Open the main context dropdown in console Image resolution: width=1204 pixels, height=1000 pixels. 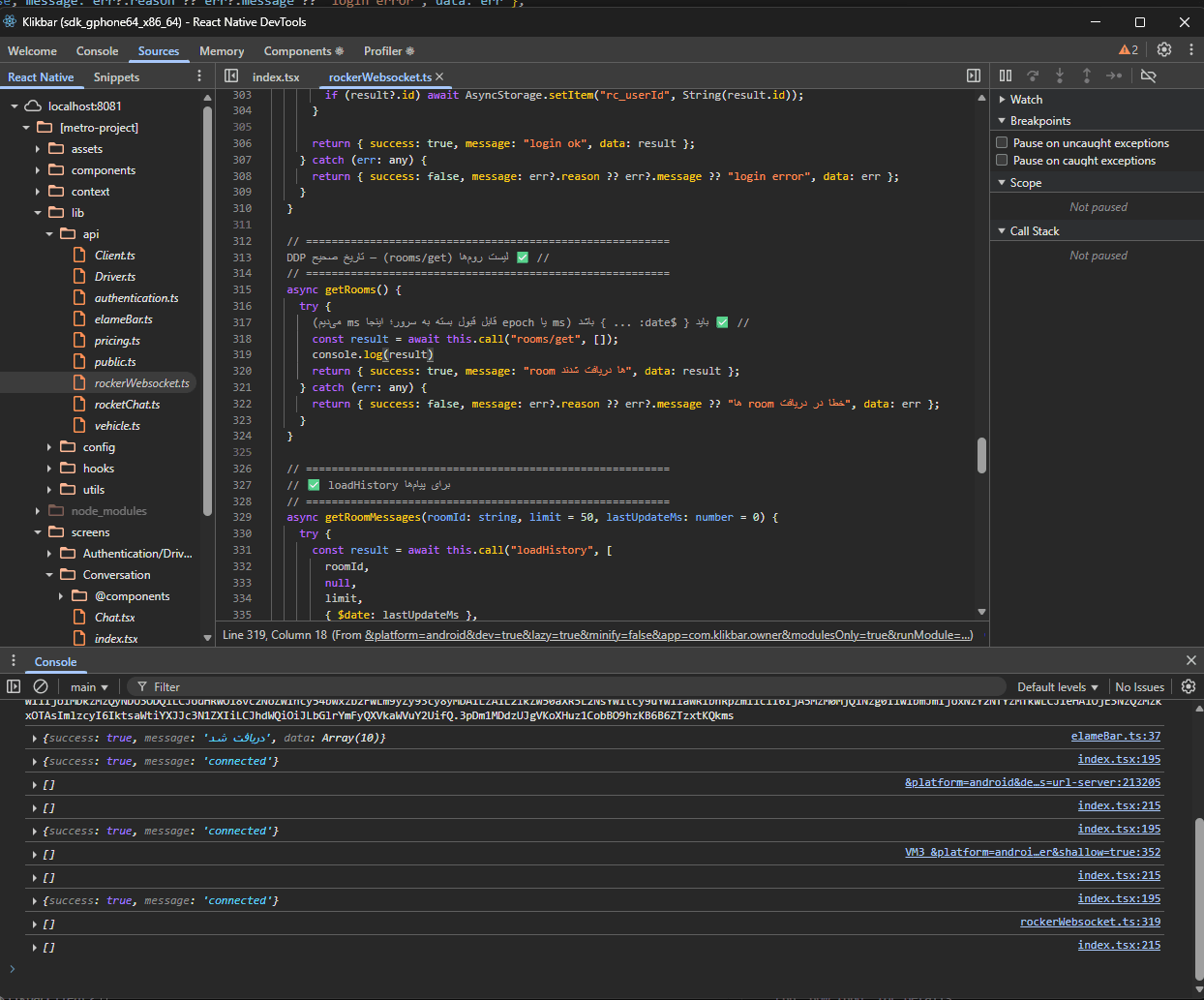click(x=89, y=686)
